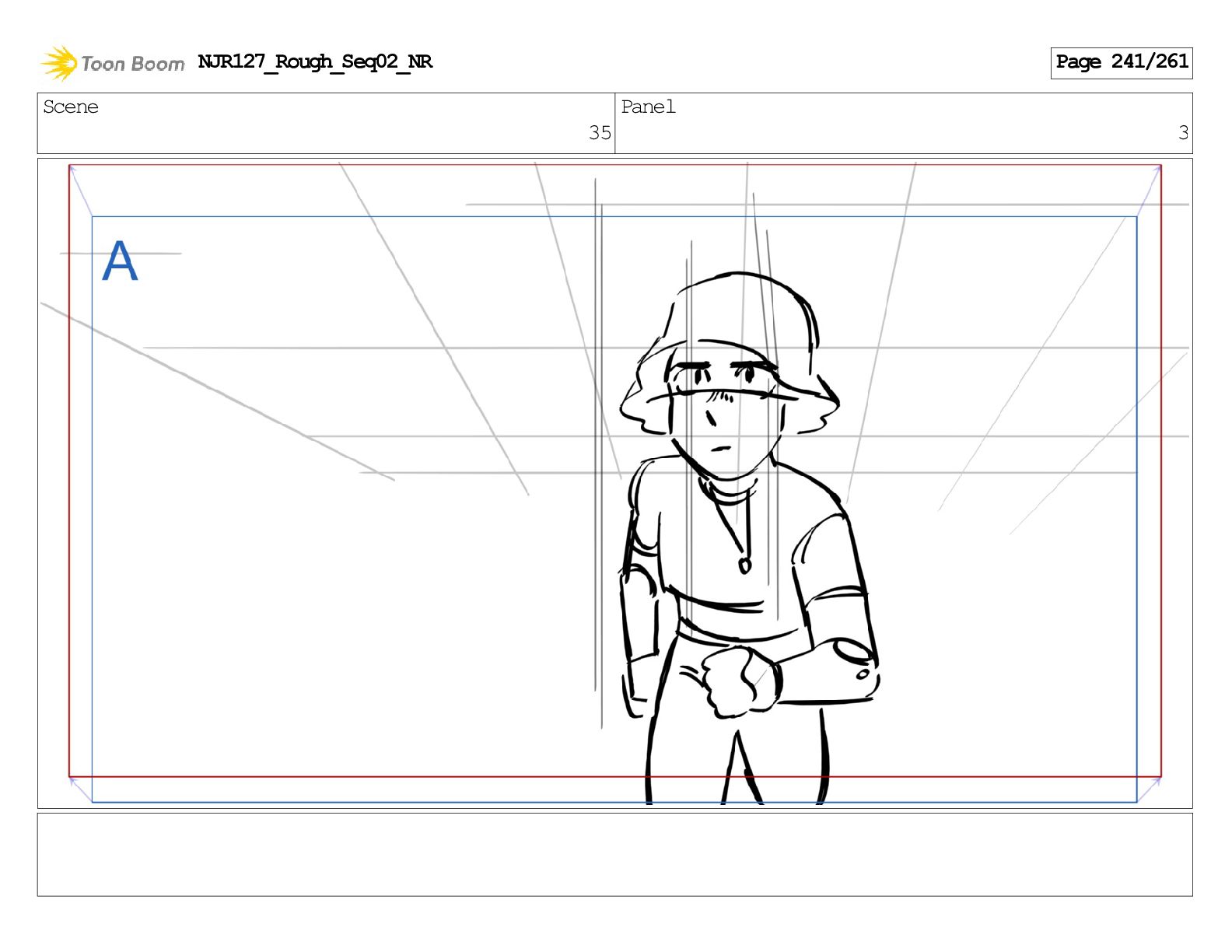Click the panel number 3
The height and width of the screenshot is (952, 1232).
1183,133
